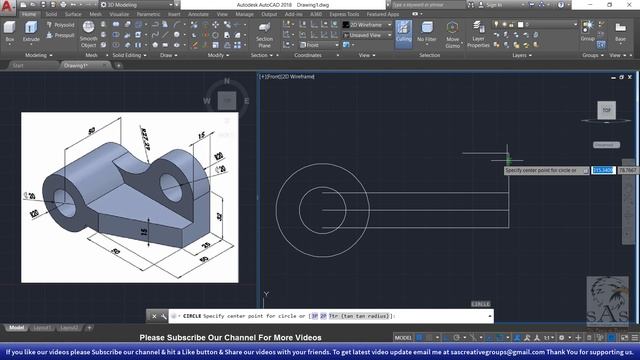Open the Visualize ribbon tab
The width and height of the screenshot is (640, 360).
coord(119,14)
